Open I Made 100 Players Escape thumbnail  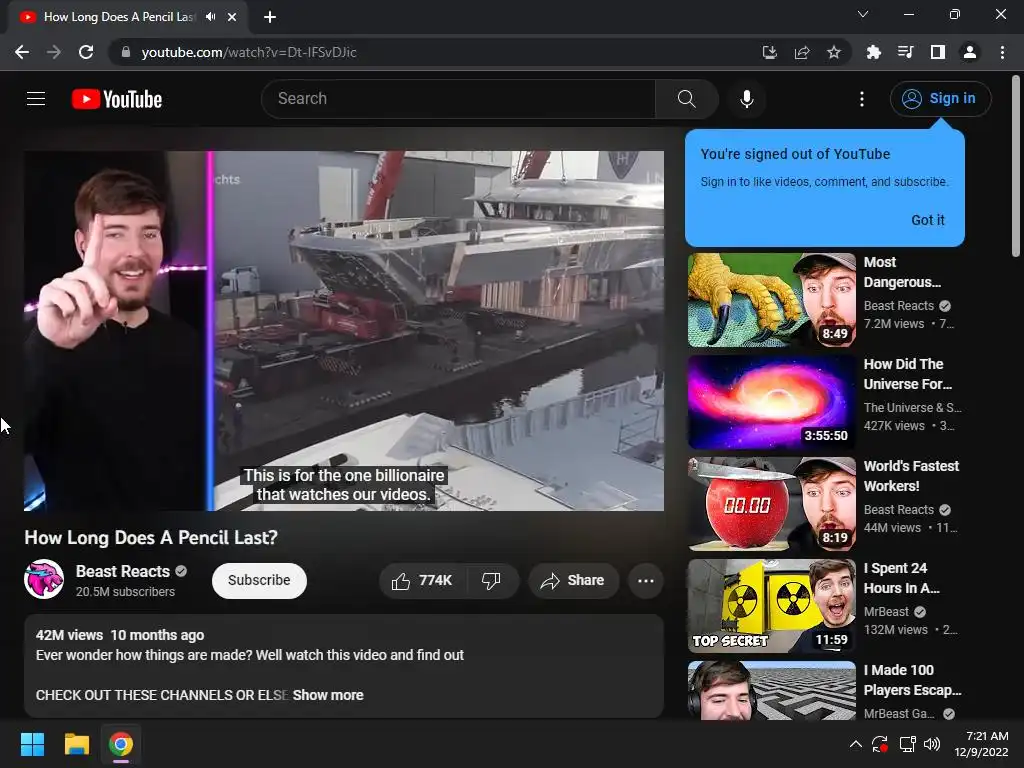771,691
